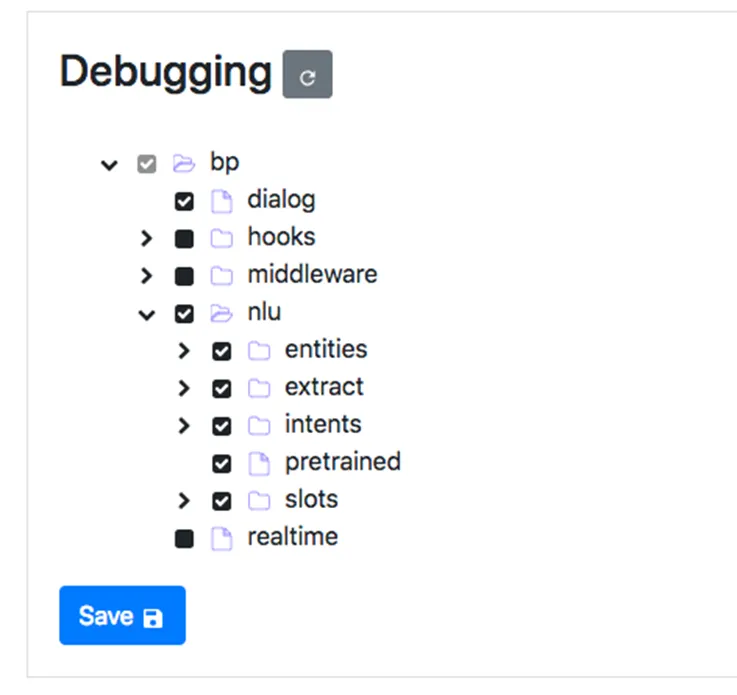The image size is (737, 695).
Task: Uncheck the pretrained checkbox
Action: point(221,464)
